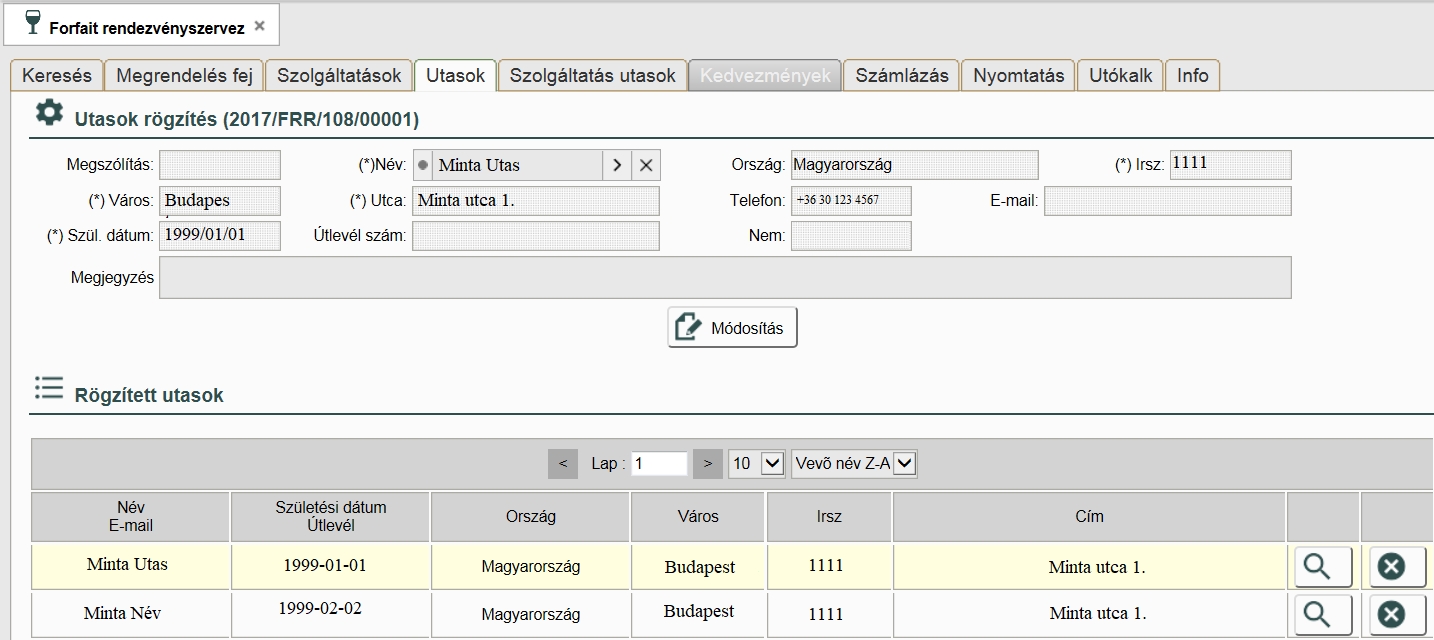Click into the Megjegyzés text field
Viewport: 1434px width, 640px height.
pyautogui.click(x=725, y=278)
